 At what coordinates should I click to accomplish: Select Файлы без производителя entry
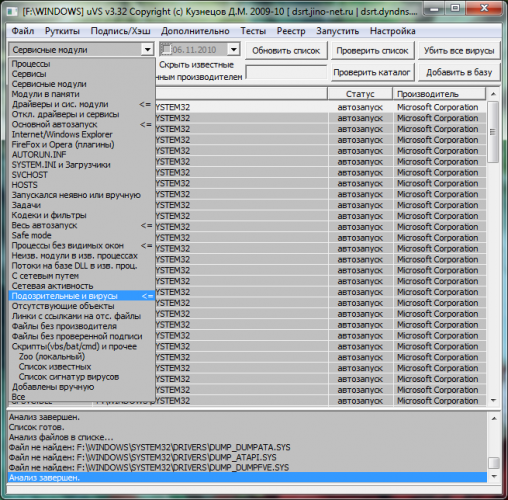82,326
